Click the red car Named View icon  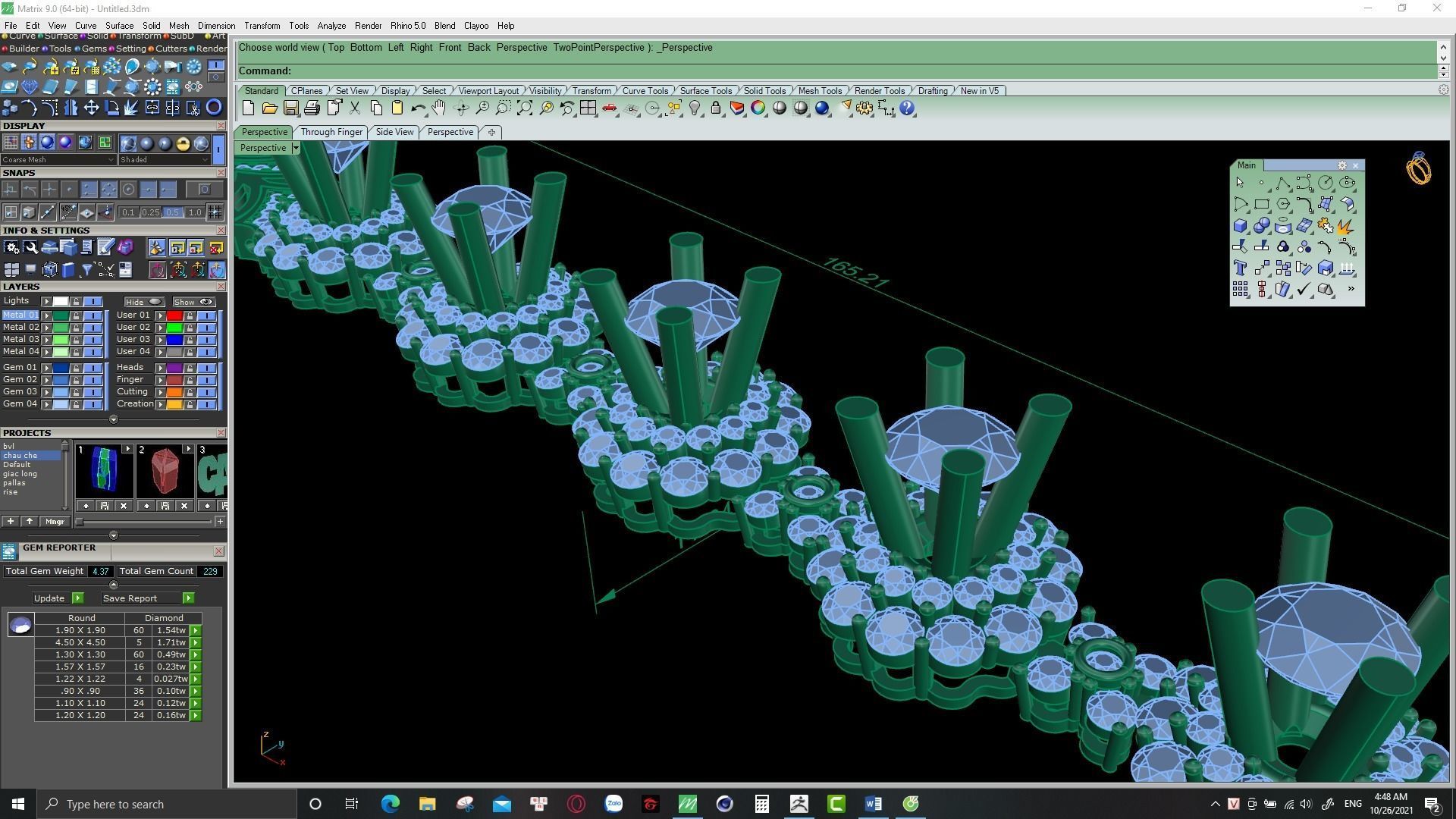609,108
